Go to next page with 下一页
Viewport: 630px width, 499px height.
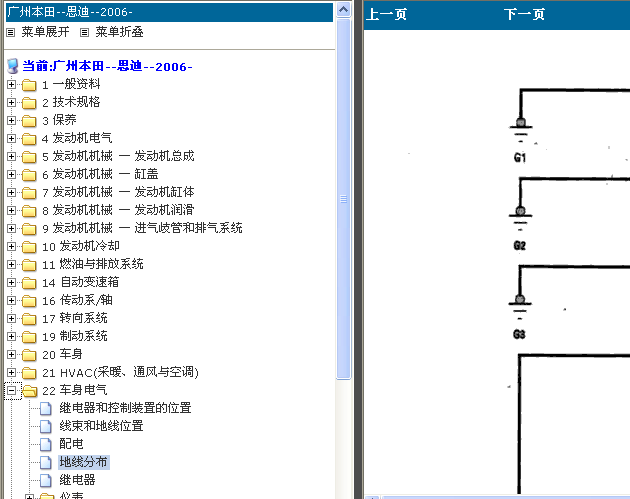tap(524, 15)
